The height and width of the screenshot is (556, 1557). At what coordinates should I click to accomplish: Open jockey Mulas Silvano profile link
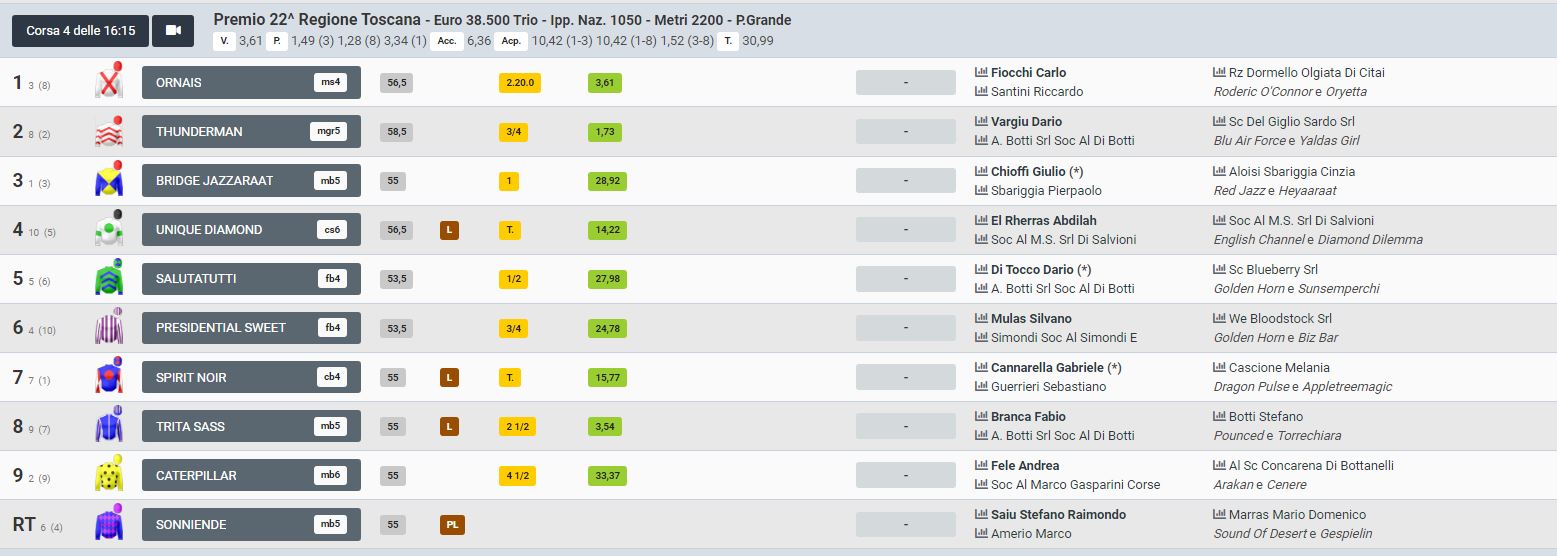1030,319
